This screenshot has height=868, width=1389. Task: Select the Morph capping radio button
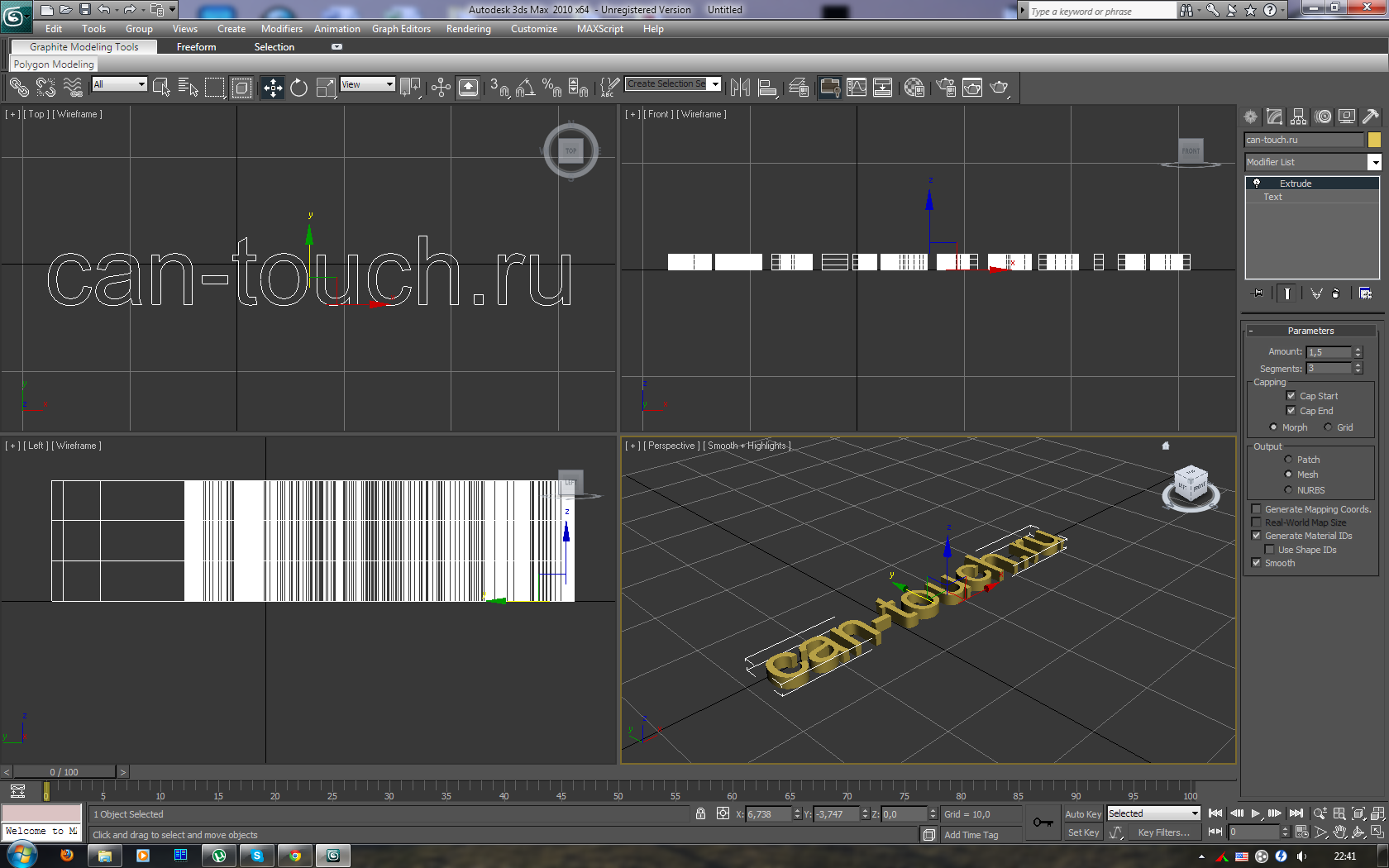coord(1273,427)
